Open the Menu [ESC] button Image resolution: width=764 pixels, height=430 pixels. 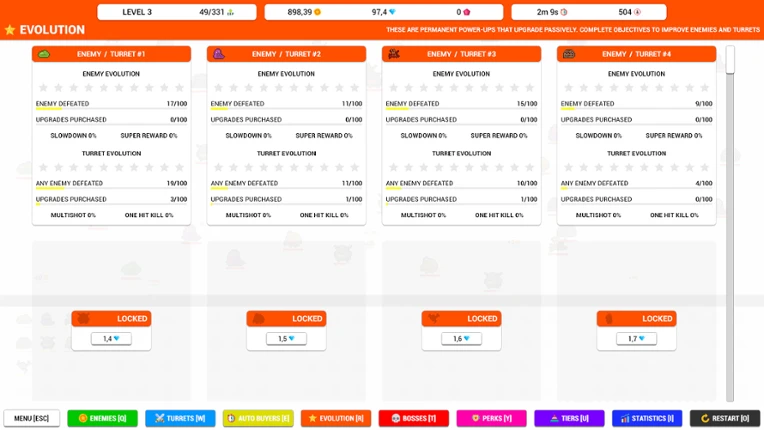coord(32,418)
